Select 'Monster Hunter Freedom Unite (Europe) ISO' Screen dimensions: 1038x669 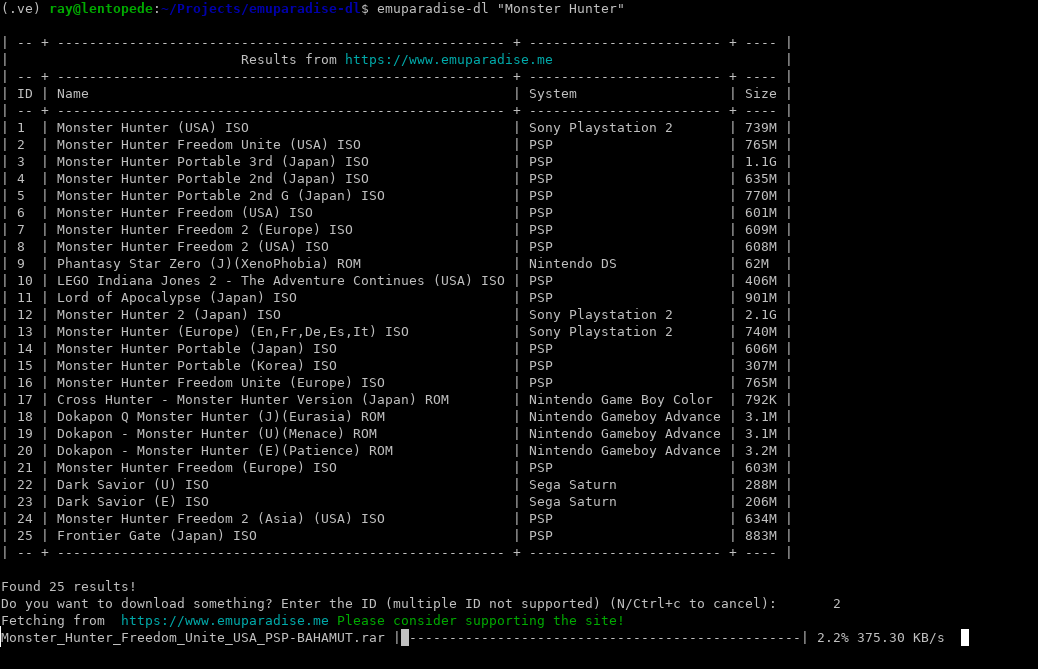[x=220, y=383]
